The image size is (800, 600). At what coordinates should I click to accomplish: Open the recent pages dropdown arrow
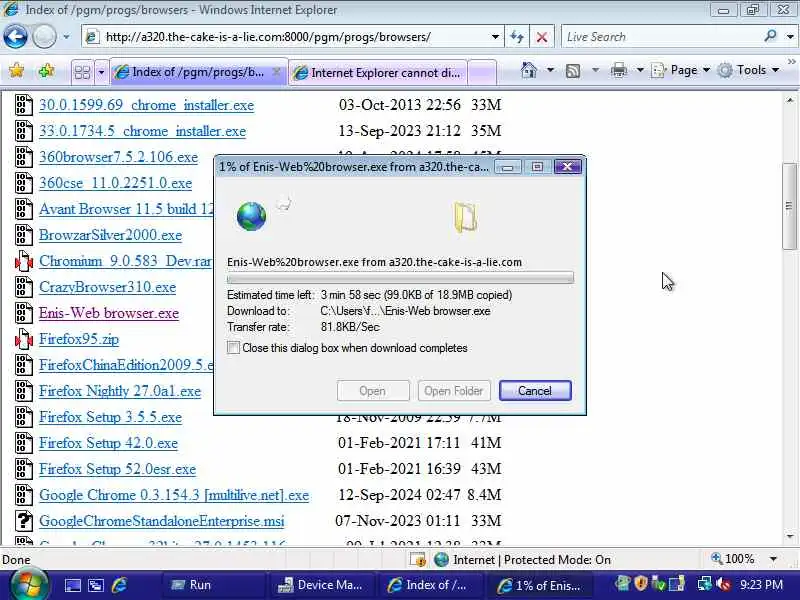(66, 37)
